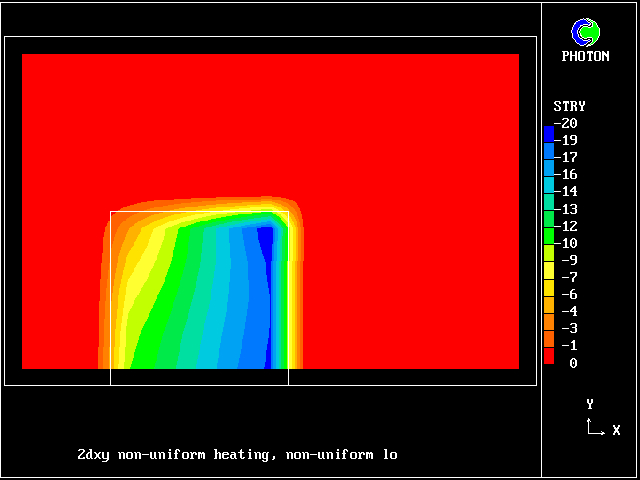Viewport: 640px width, 480px height.
Task: Click legend value 4
Action: click(570, 311)
